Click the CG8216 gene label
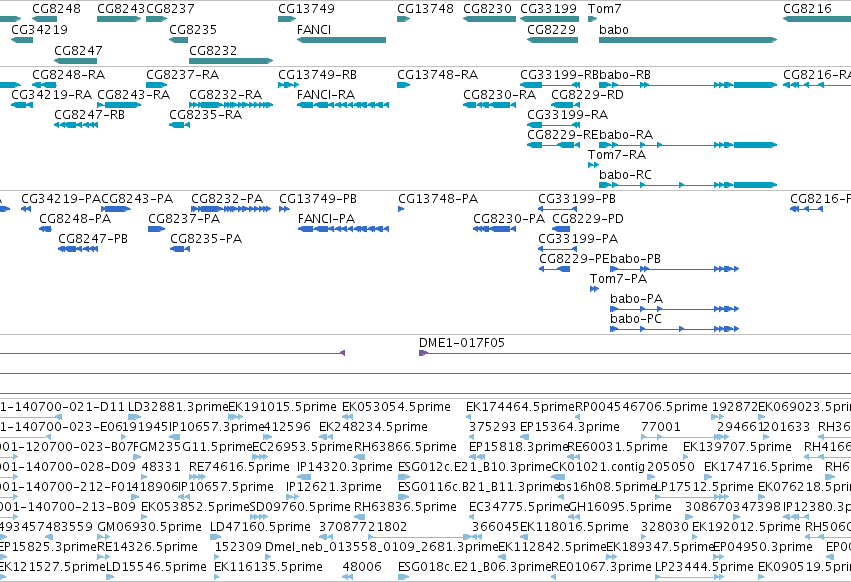The image size is (851, 582). [x=808, y=9]
